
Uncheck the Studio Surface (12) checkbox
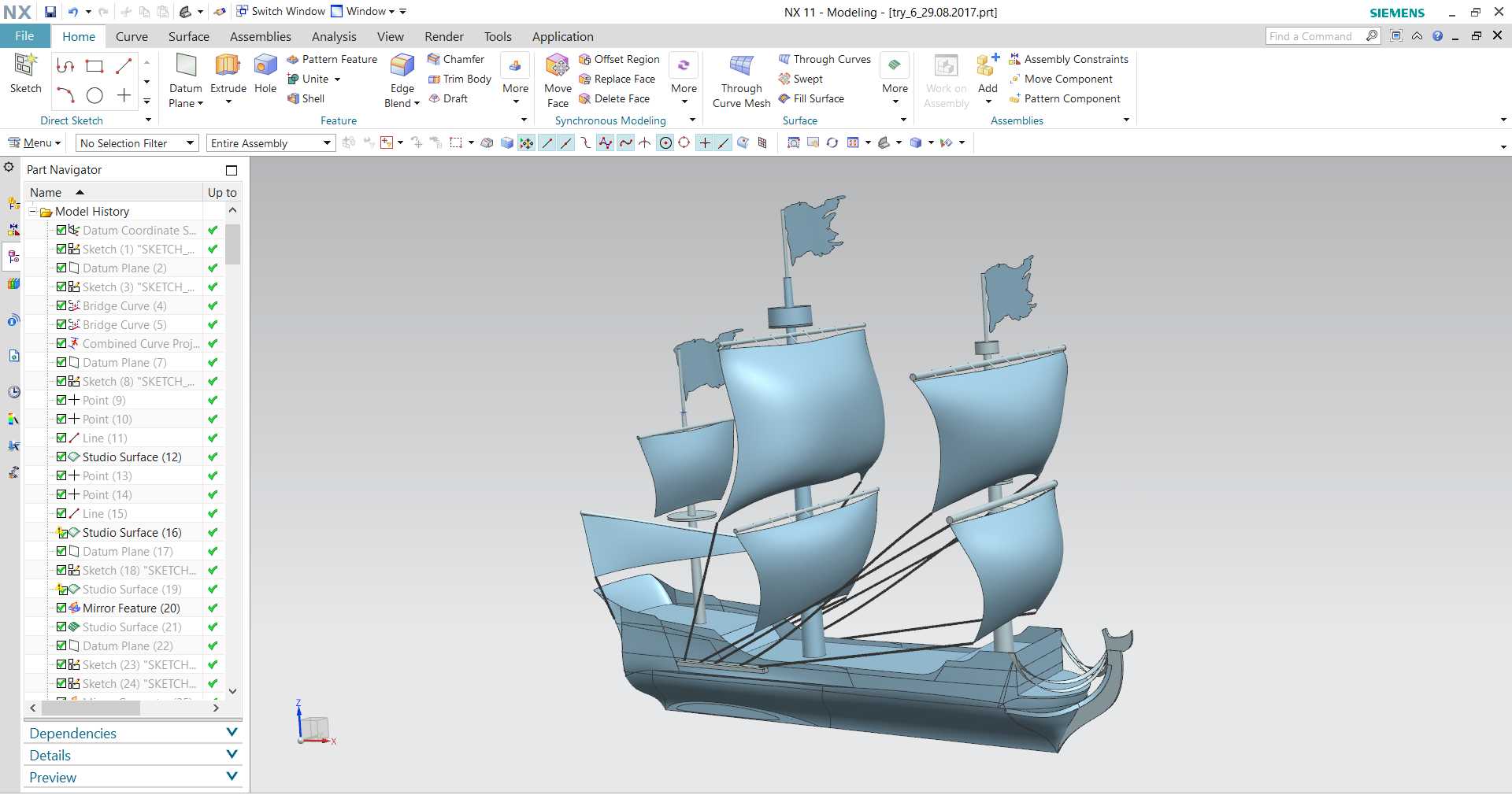point(61,457)
